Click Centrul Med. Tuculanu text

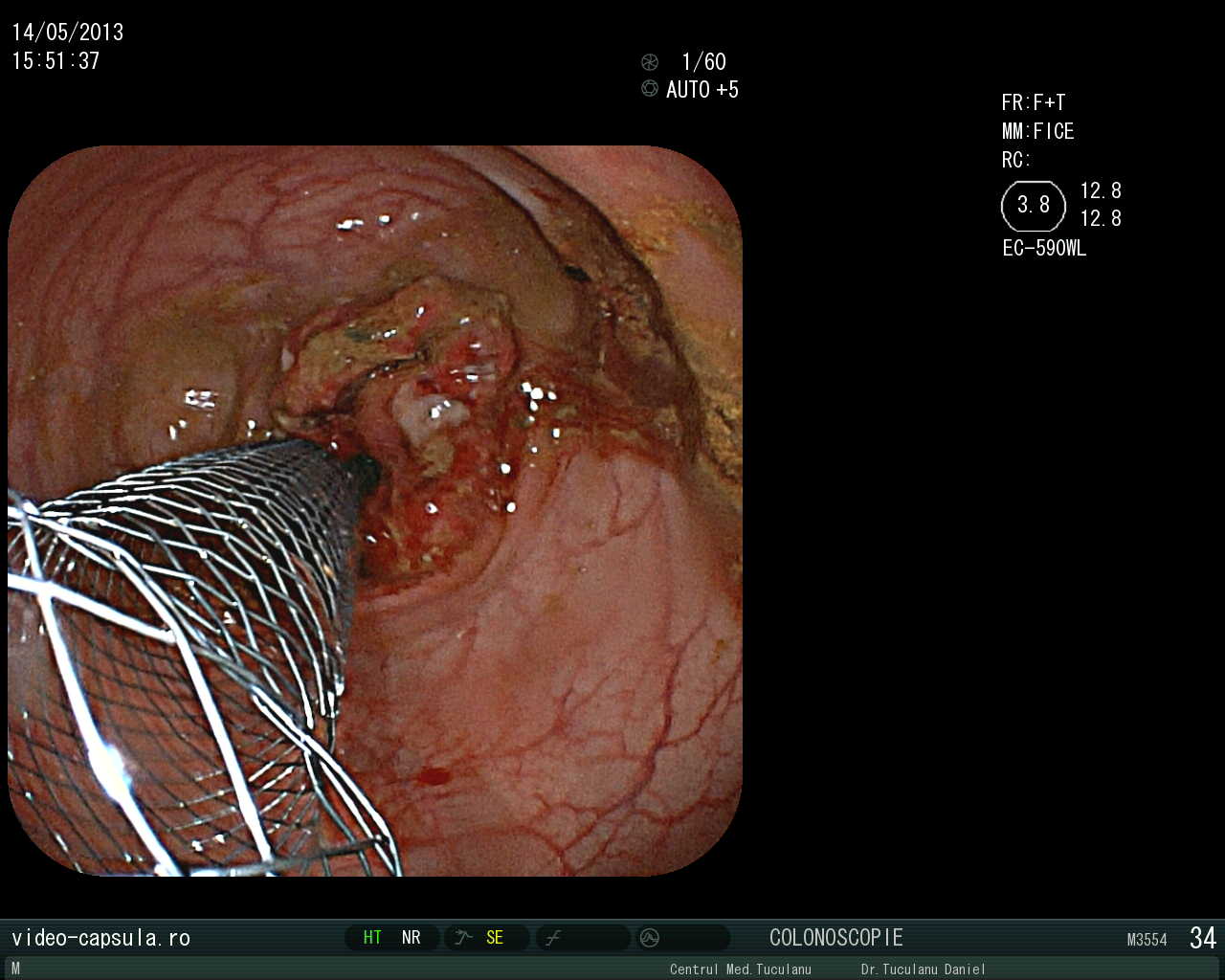741,969
